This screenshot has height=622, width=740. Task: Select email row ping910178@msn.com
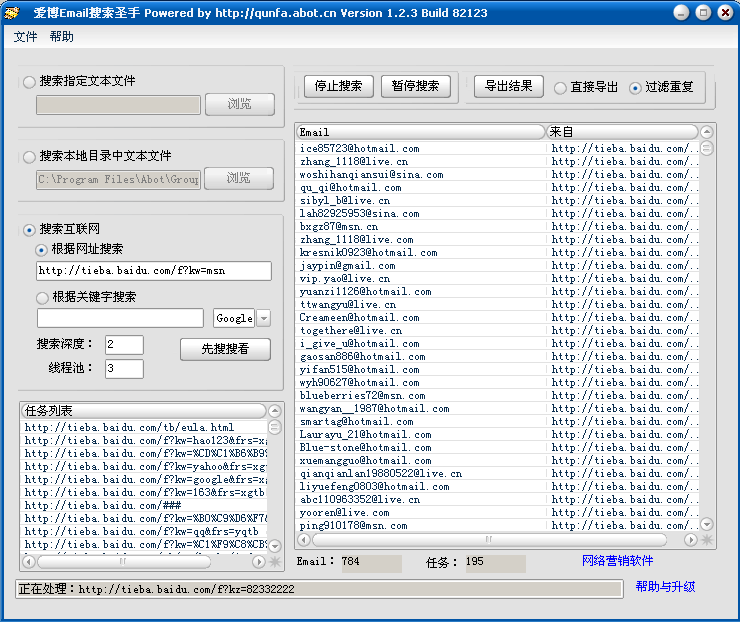point(498,526)
